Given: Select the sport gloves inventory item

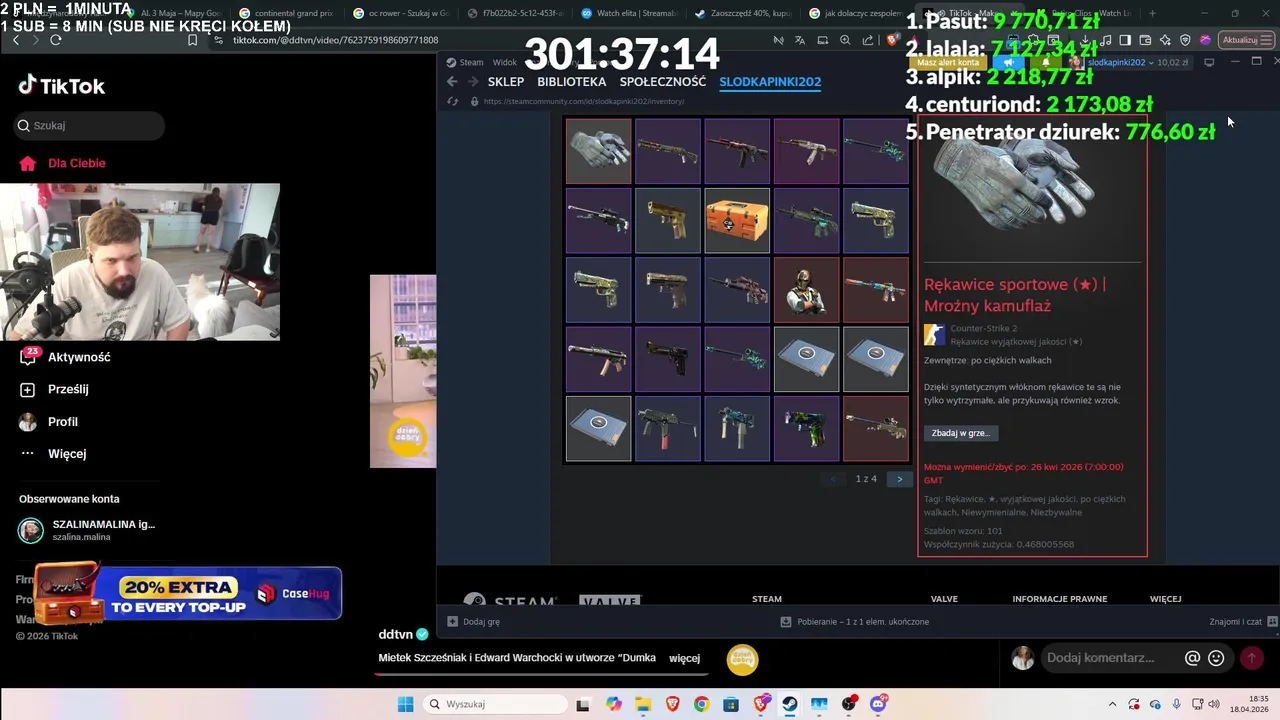Looking at the screenshot, I should click(598, 151).
